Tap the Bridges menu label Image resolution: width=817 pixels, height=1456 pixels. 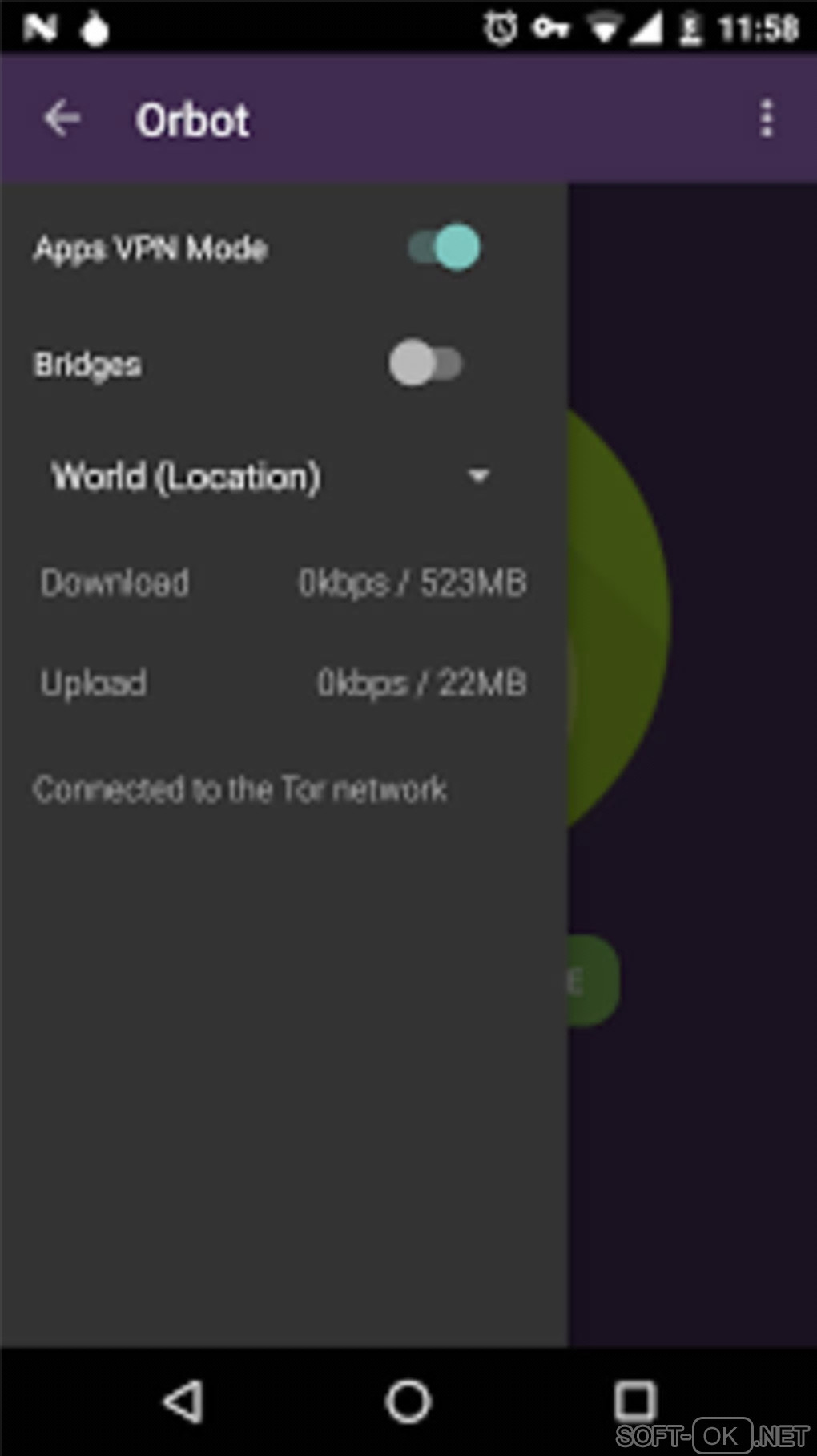click(x=88, y=365)
